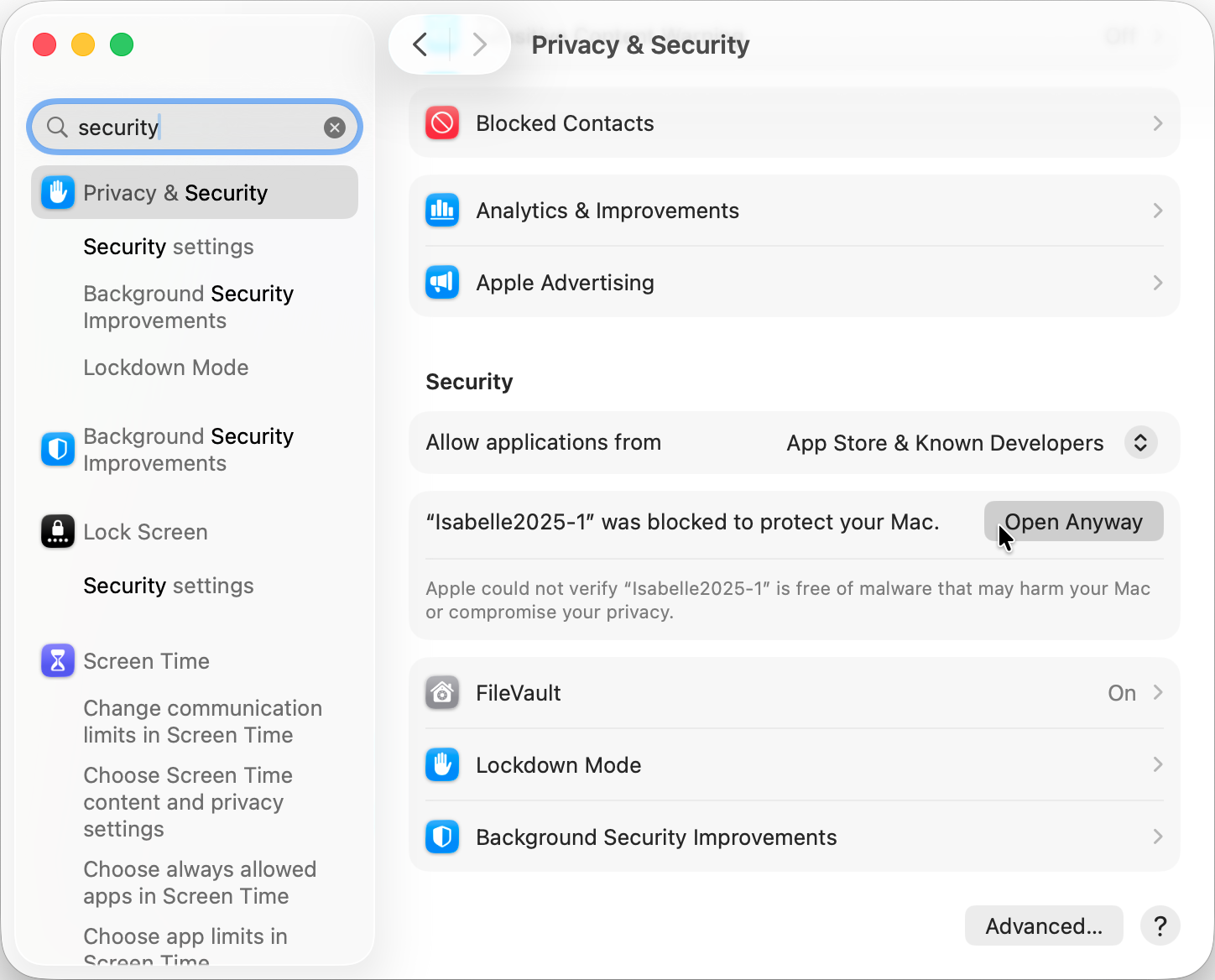Open the Allow applications from dropdown
1215x980 pixels.
tap(1140, 443)
